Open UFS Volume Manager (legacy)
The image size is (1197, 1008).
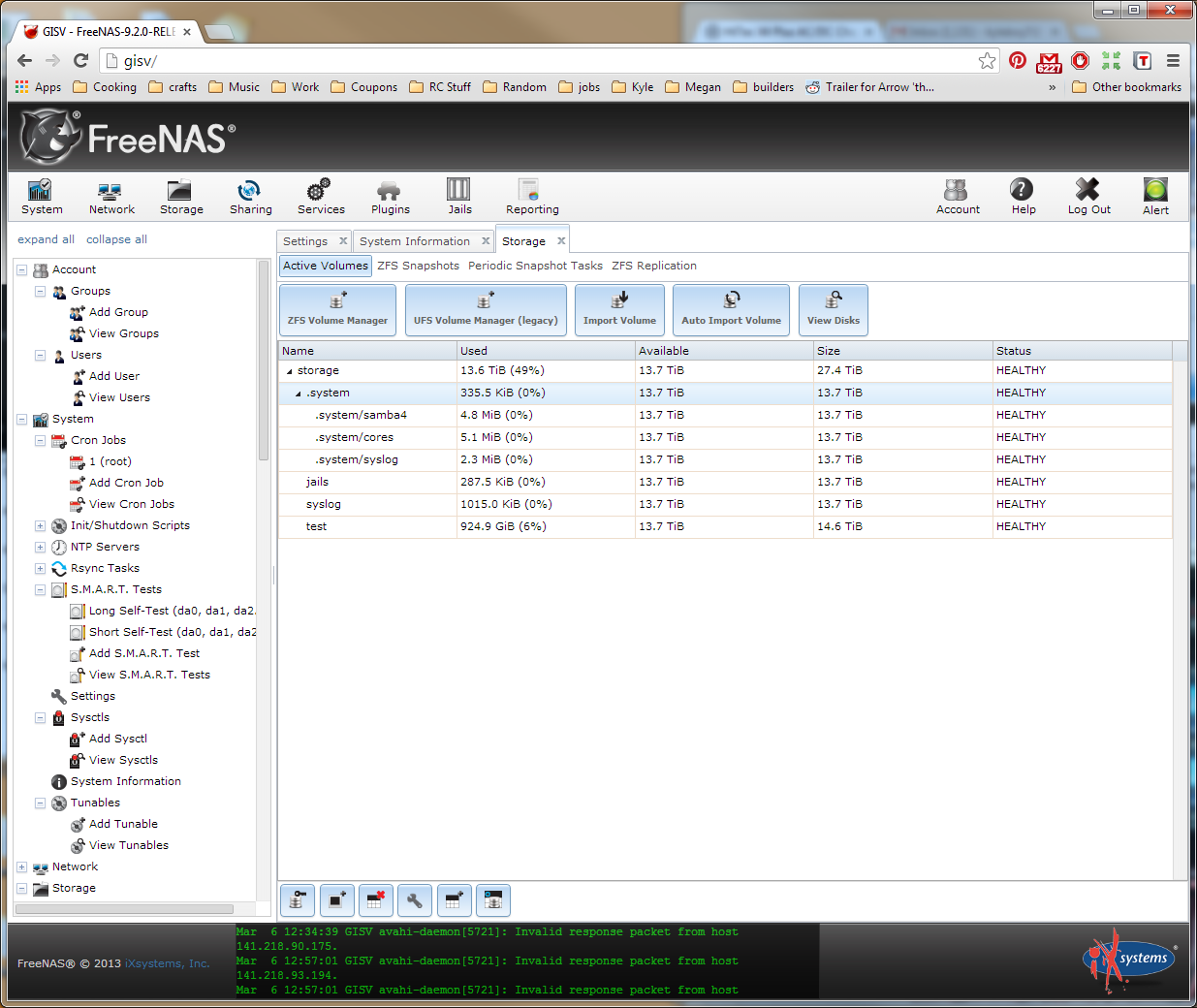tap(486, 310)
